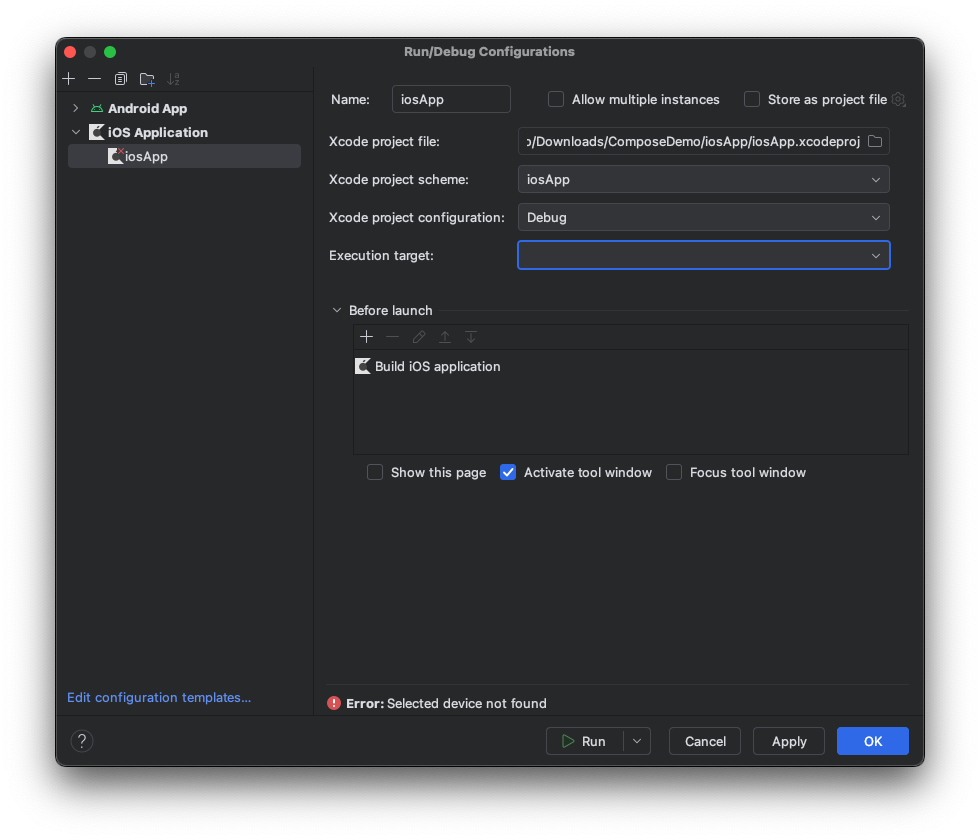Select the iosApp configuration

click(184, 156)
